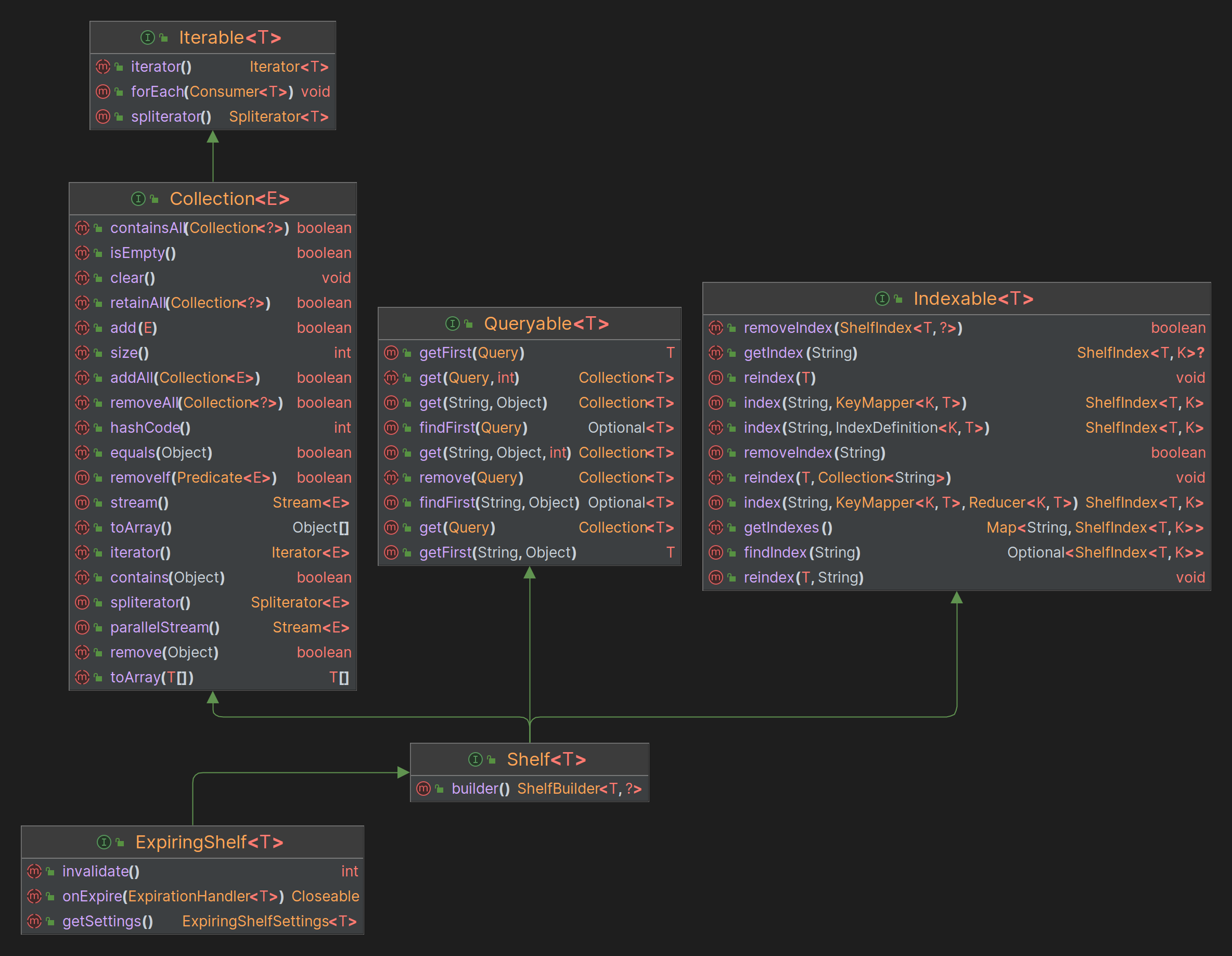Click the stream() method row
1232x956 pixels.
pyautogui.click(x=213, y=502)
